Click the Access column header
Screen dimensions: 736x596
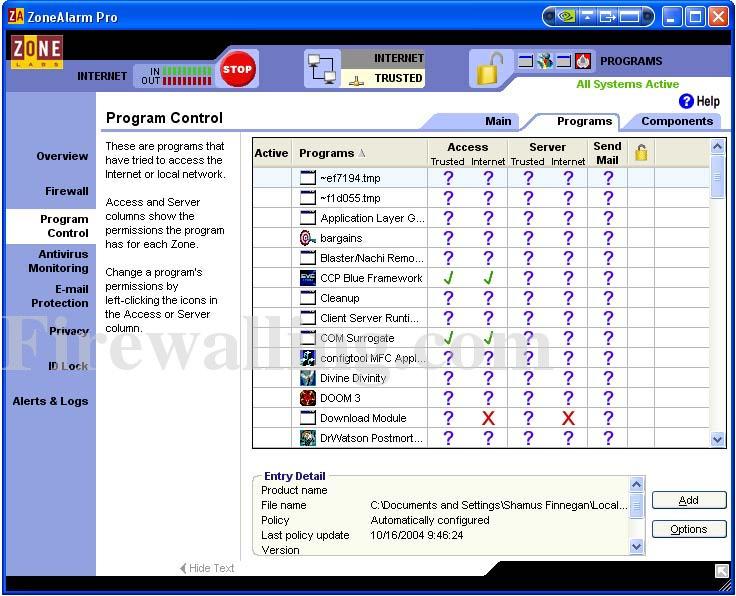(468, 147)
